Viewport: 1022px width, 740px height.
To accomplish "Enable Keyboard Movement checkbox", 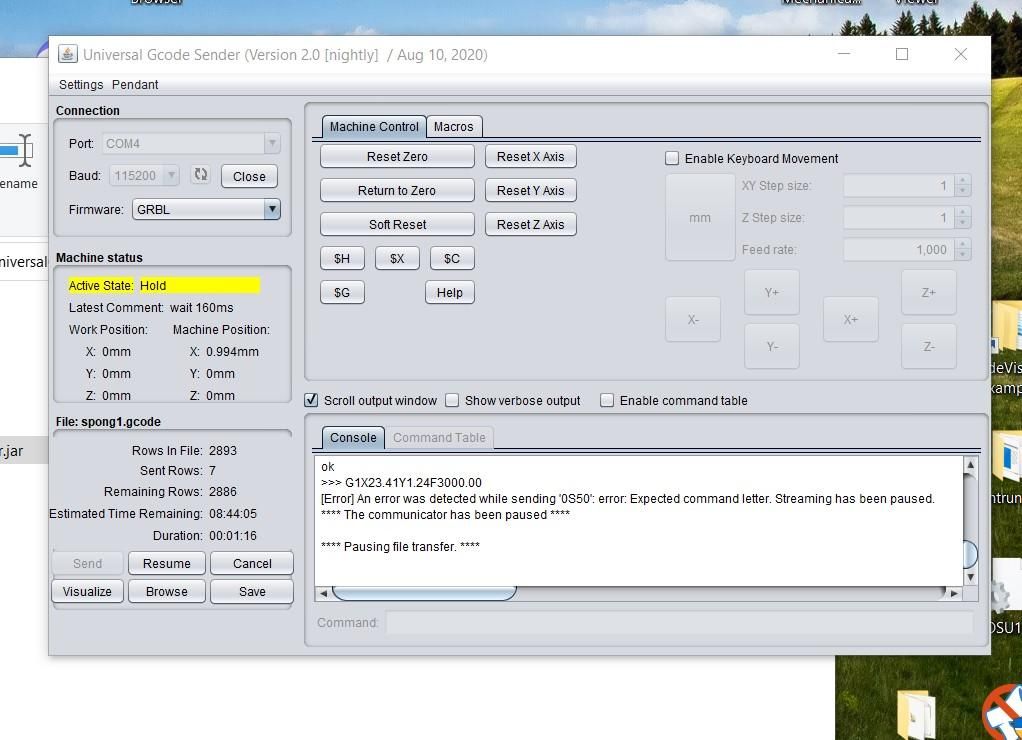I will [x=672, y=158].
